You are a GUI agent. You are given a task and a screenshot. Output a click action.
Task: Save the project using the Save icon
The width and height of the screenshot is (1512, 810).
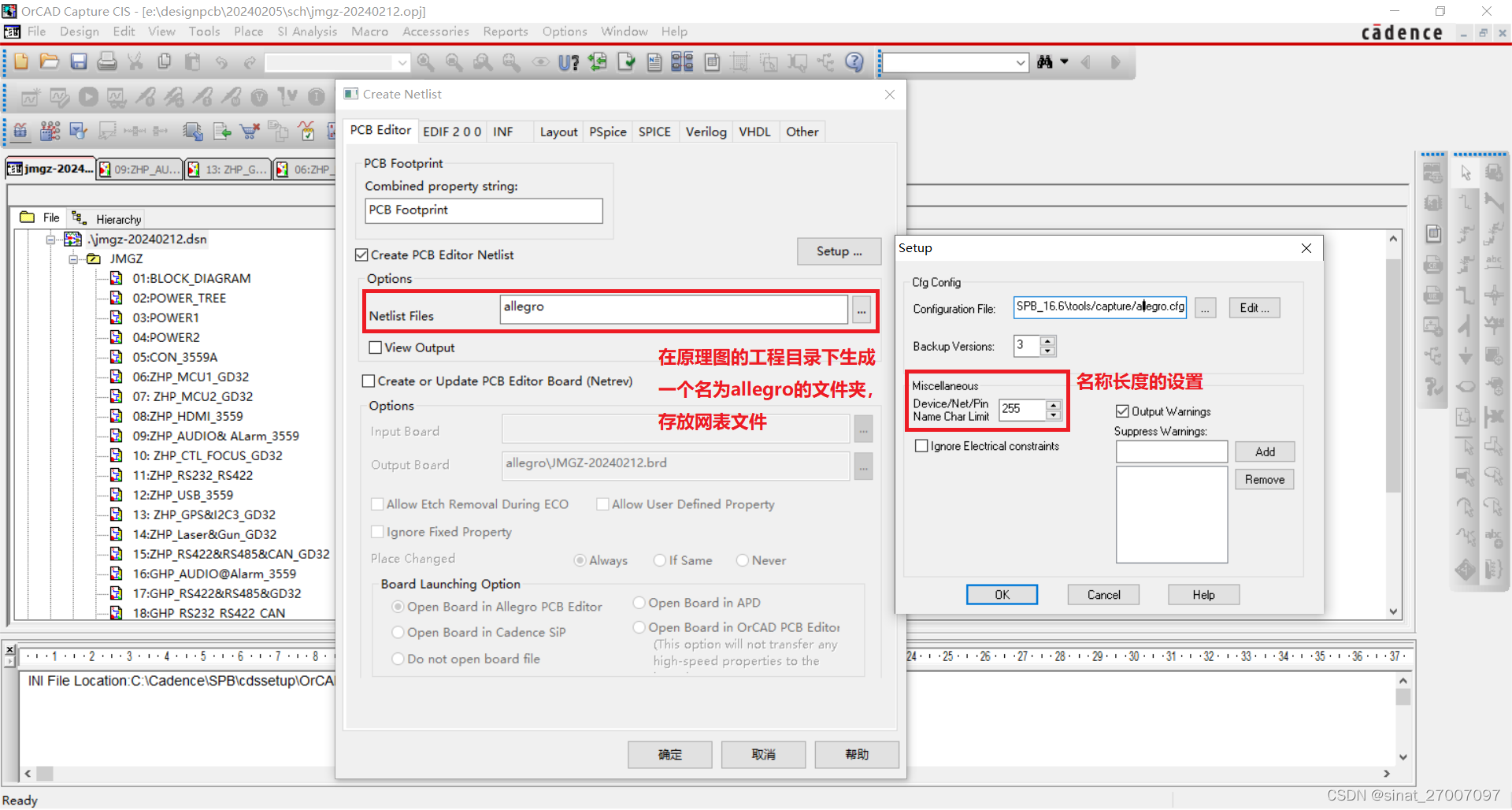click(x=78, y=61)
